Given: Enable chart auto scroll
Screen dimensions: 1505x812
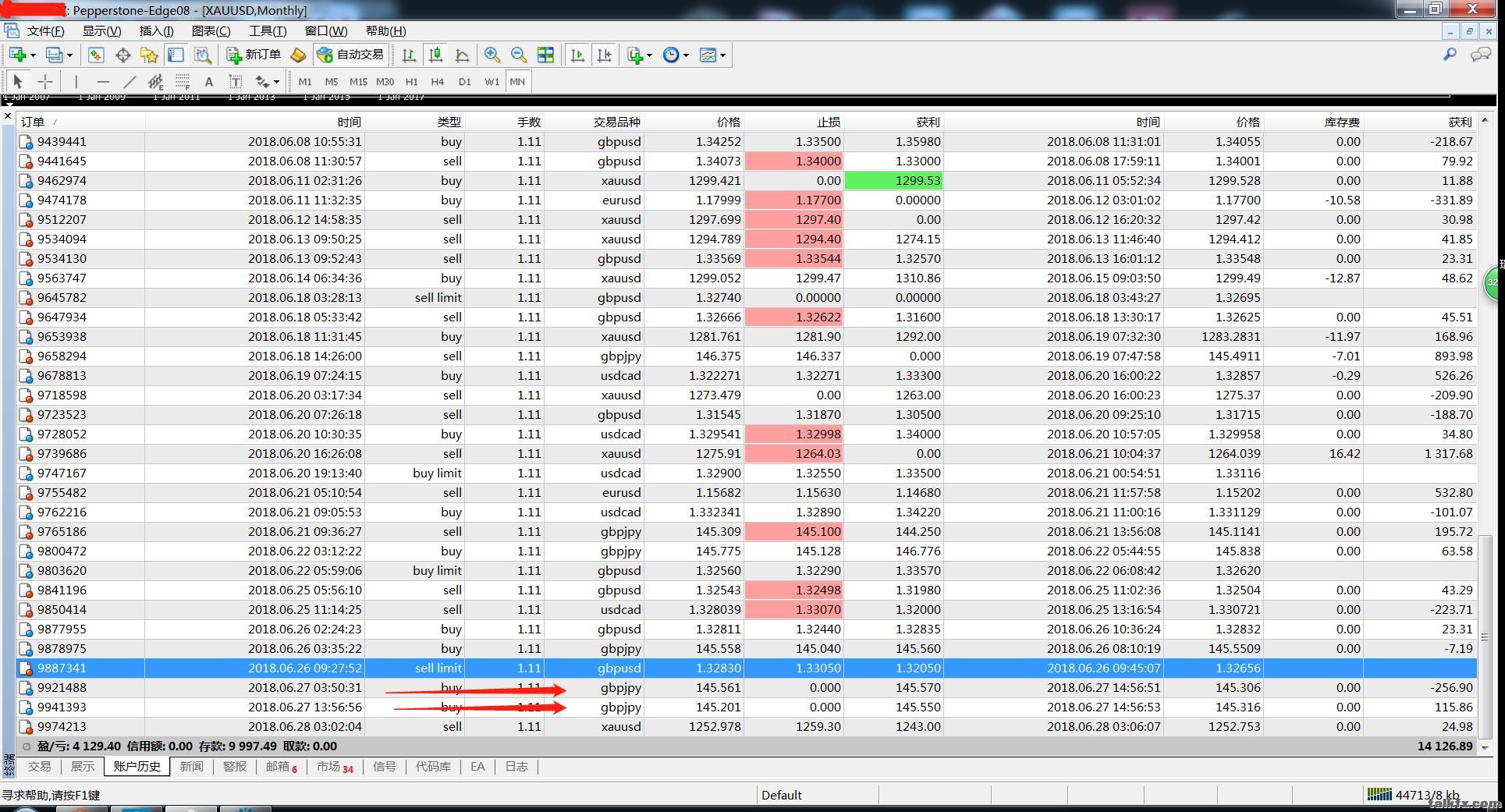Looking at the screenshot, I should [x=577, y=55].
